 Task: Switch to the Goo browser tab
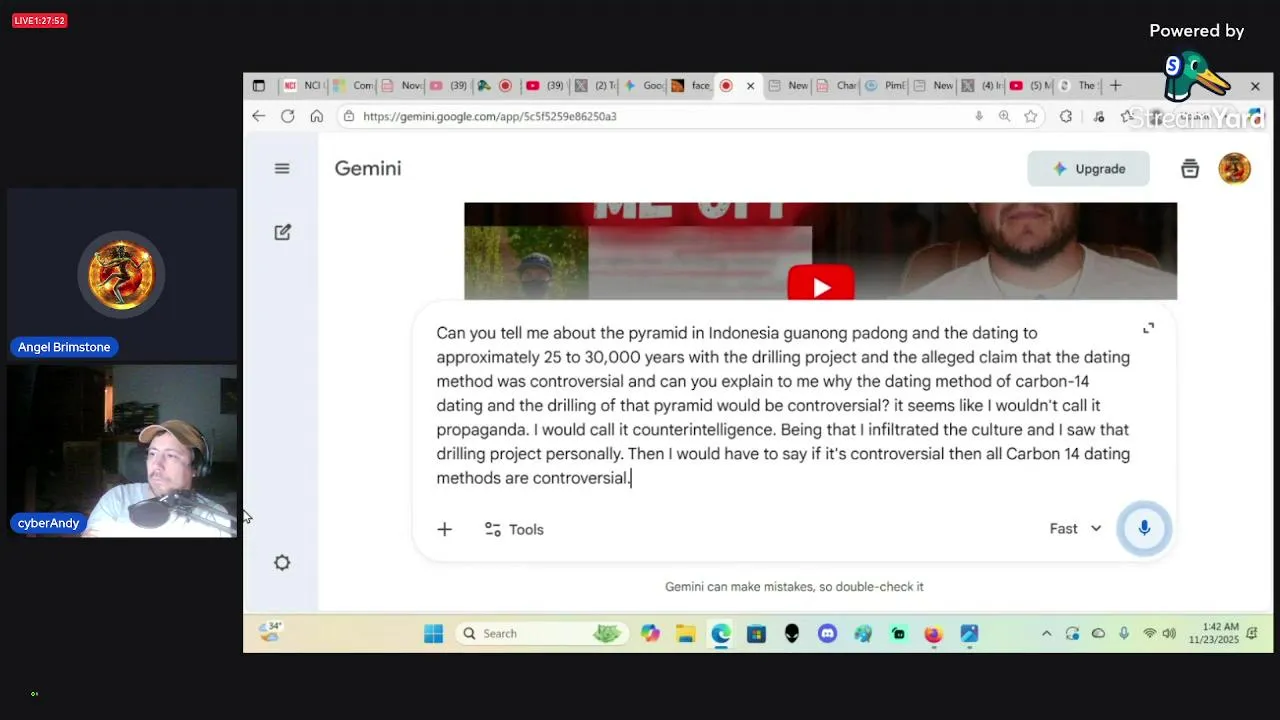tap(644, 86)
